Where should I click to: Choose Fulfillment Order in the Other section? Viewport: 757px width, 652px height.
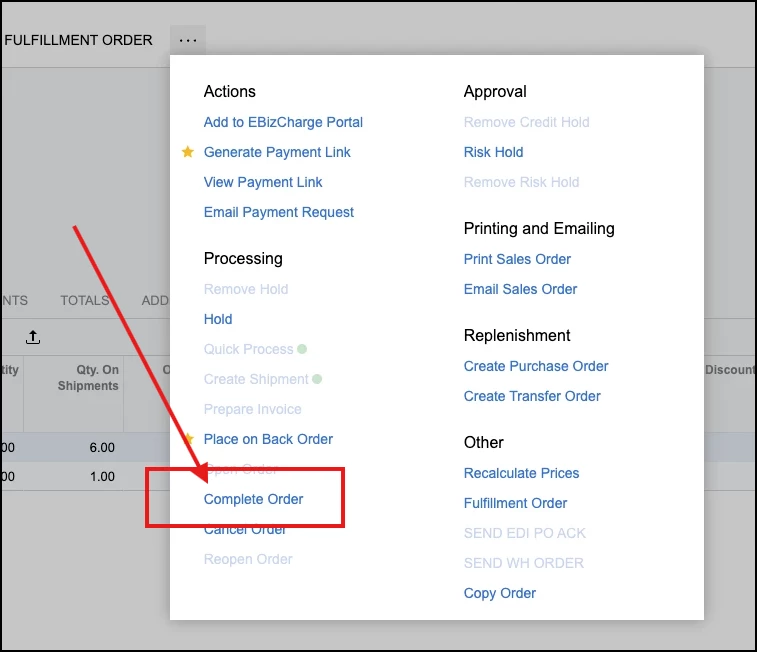coord(515,503)
